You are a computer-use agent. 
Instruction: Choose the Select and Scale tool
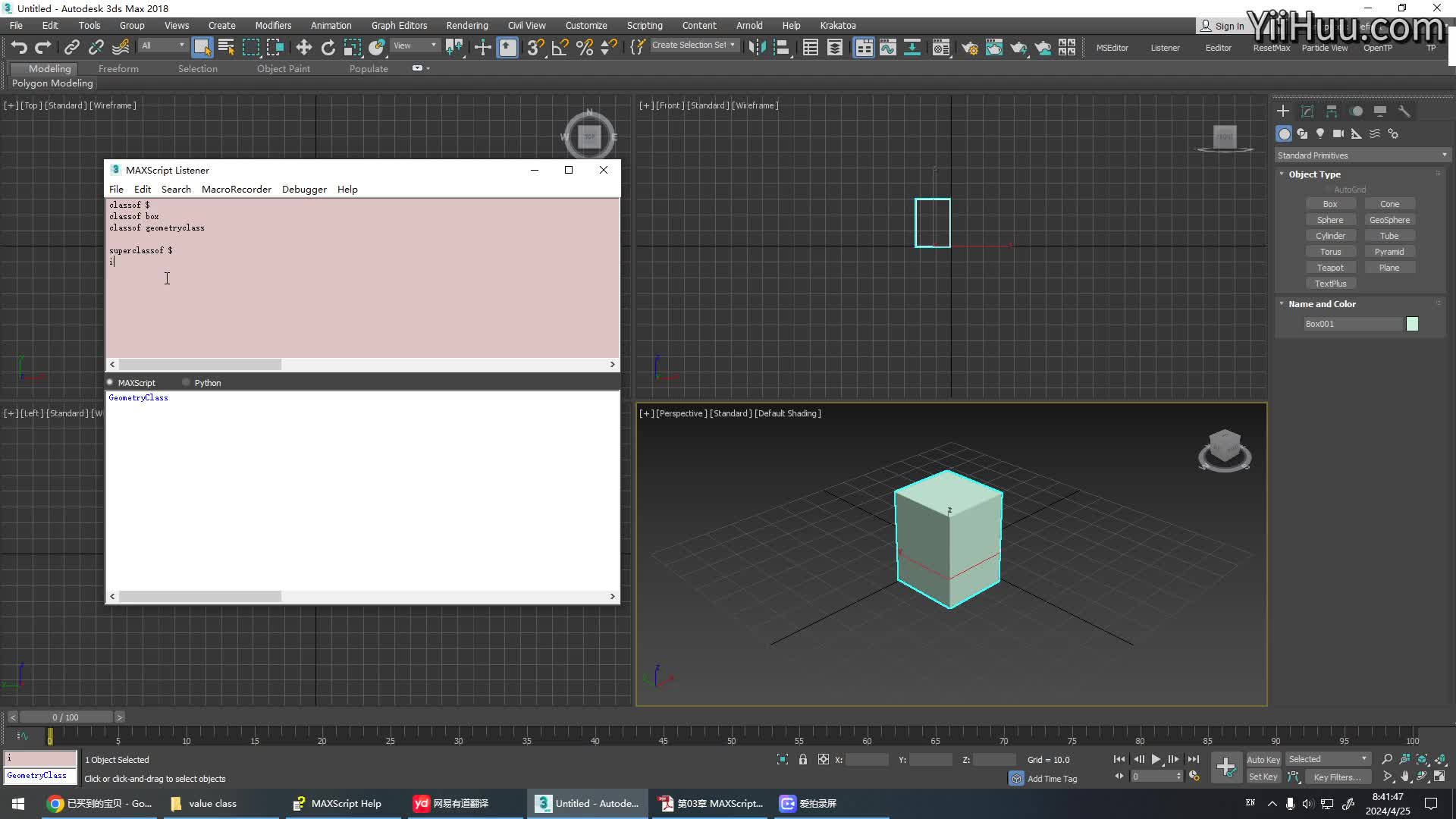tap(353, 47)
